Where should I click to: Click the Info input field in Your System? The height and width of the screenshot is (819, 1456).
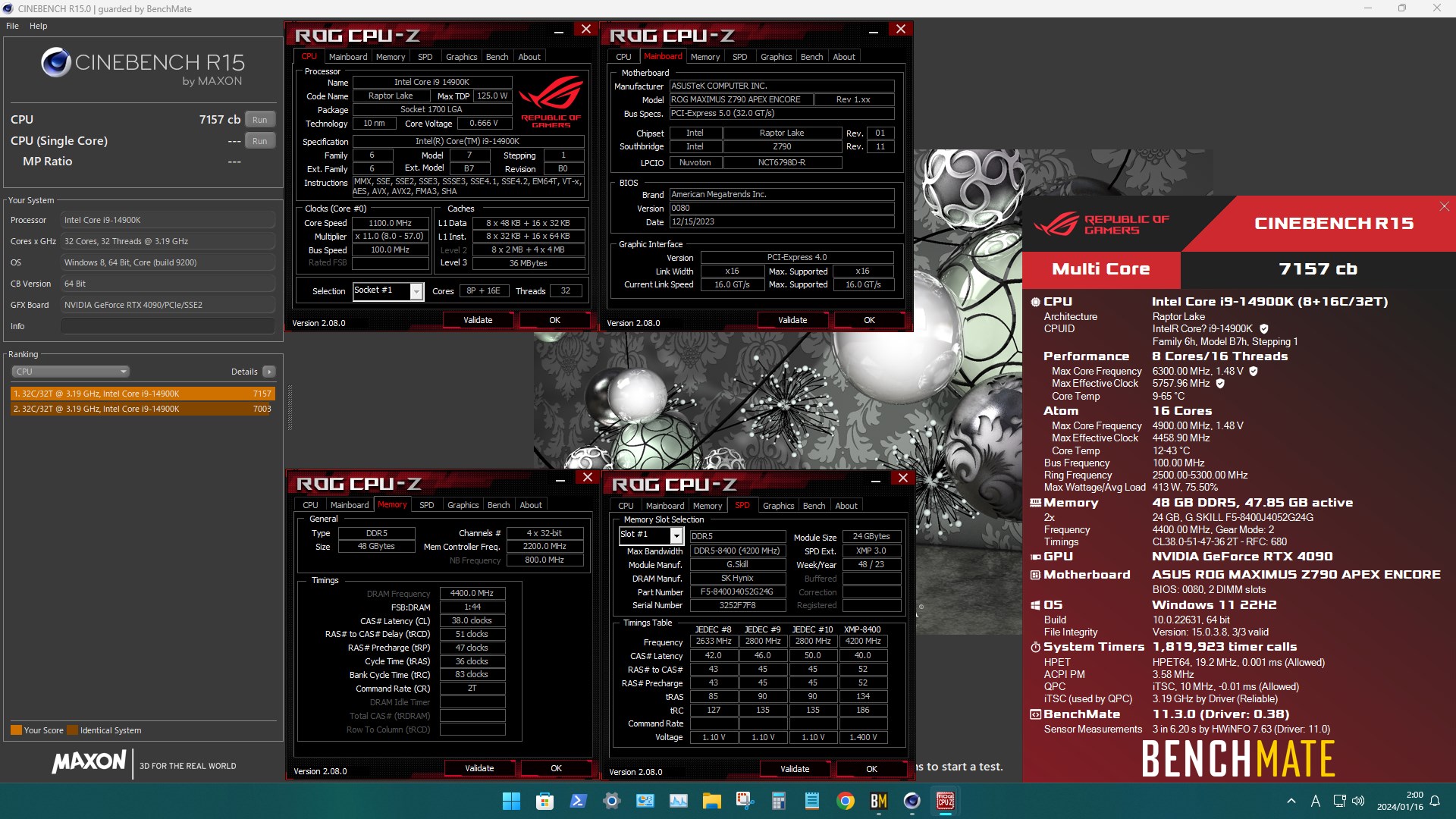[x=168, y=326]
